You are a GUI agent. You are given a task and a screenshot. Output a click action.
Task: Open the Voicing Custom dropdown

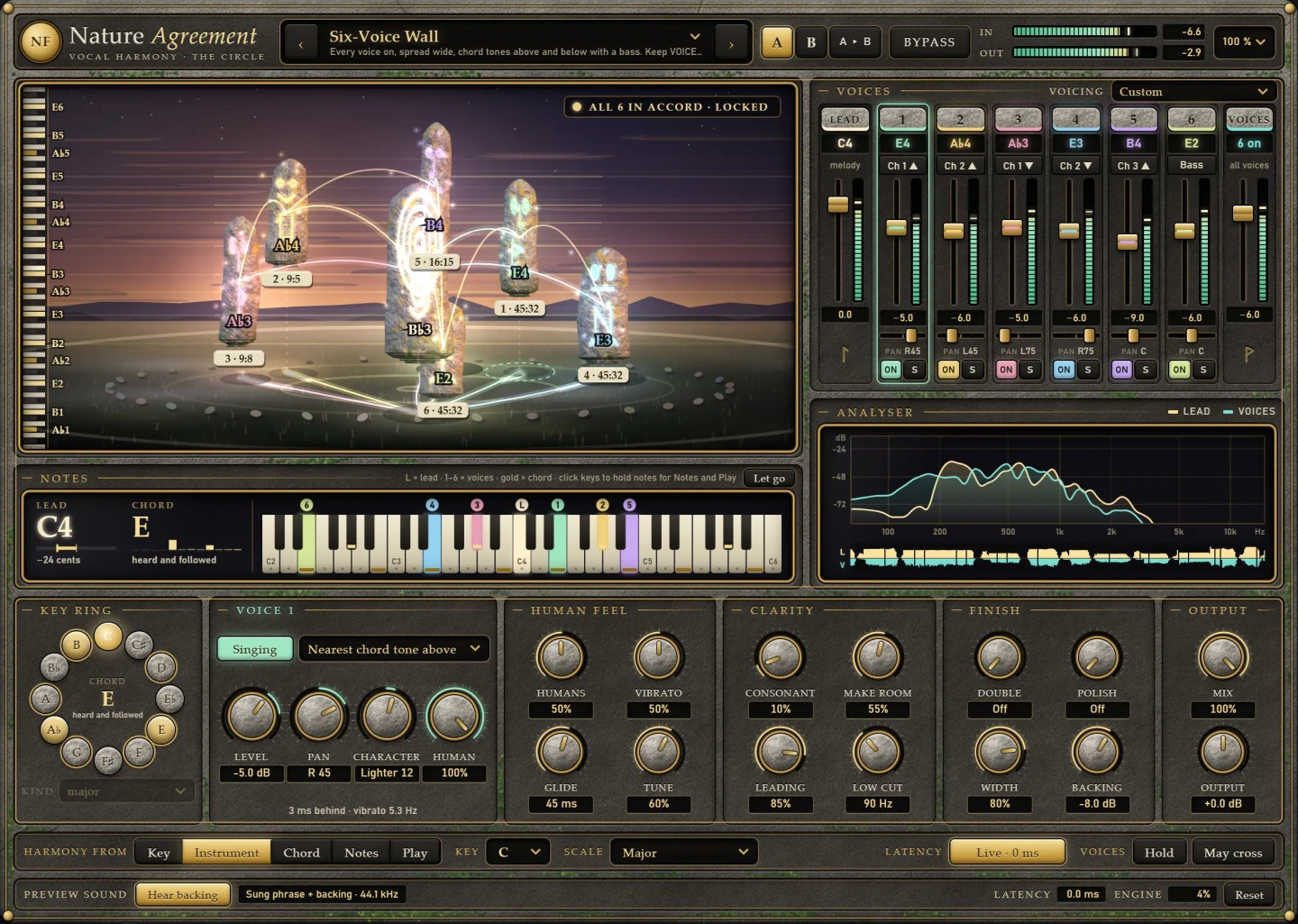(1193, 91)
